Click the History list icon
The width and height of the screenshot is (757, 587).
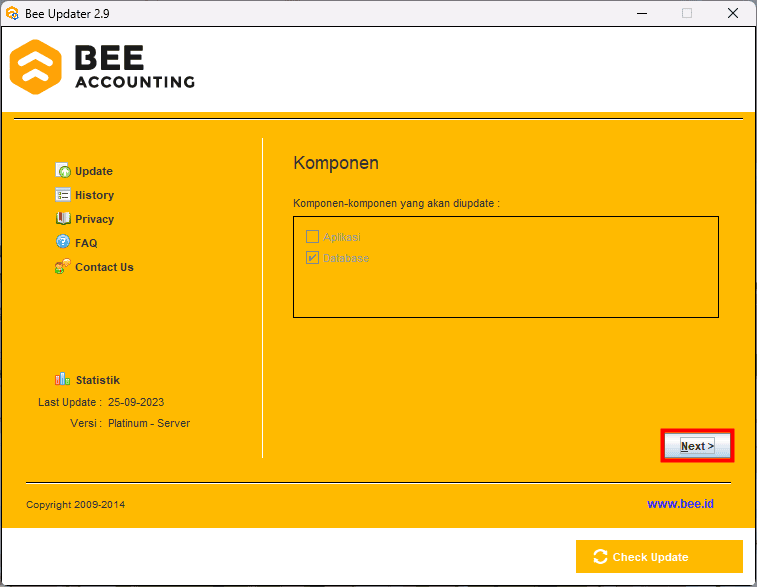coord(63,195)
